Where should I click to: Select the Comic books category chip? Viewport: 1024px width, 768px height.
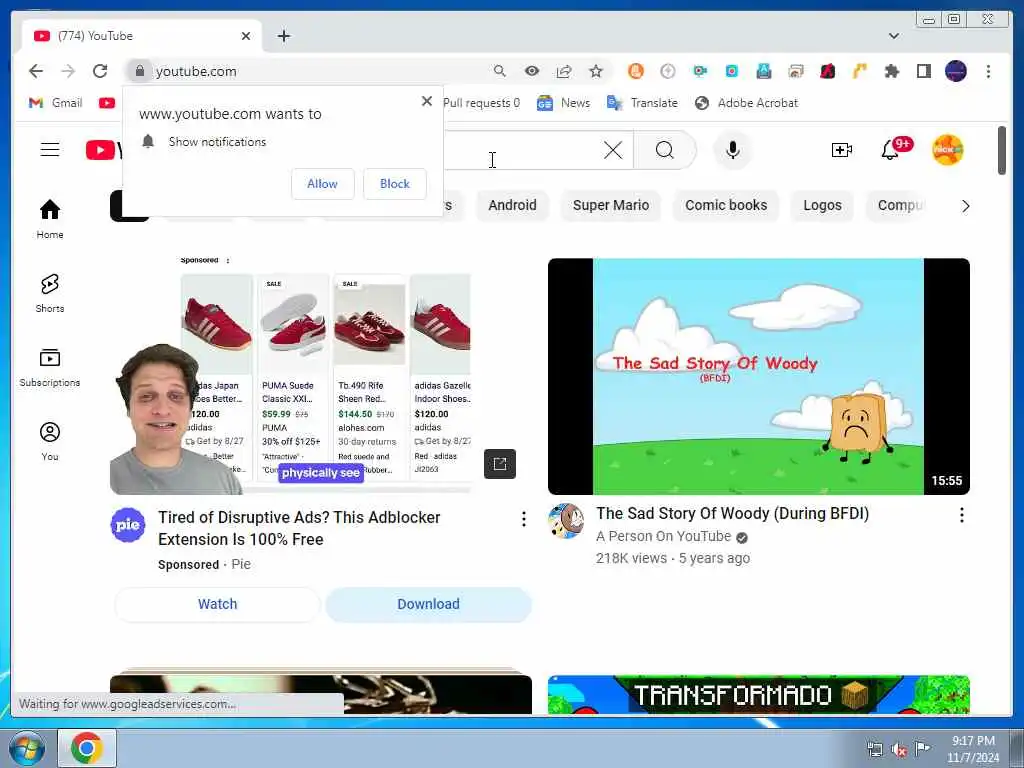coord(726,205)
